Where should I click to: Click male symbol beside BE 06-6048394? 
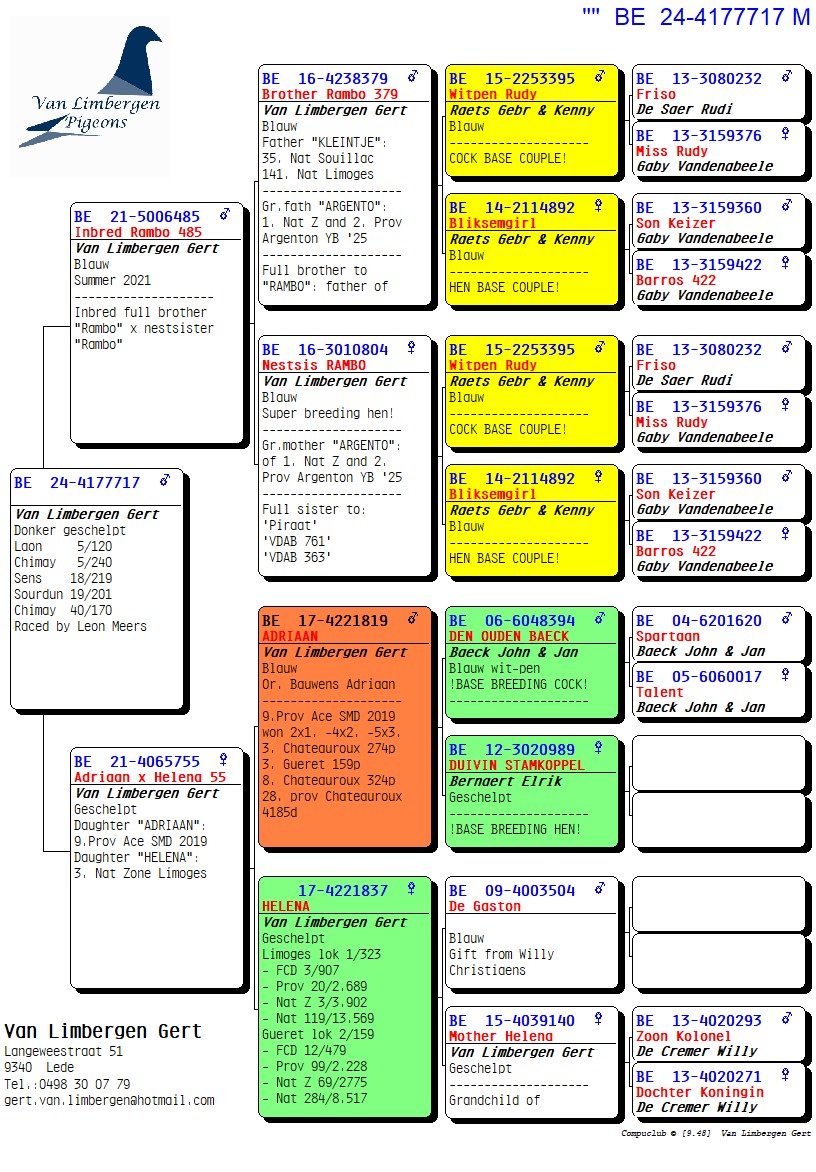[599, 619]
